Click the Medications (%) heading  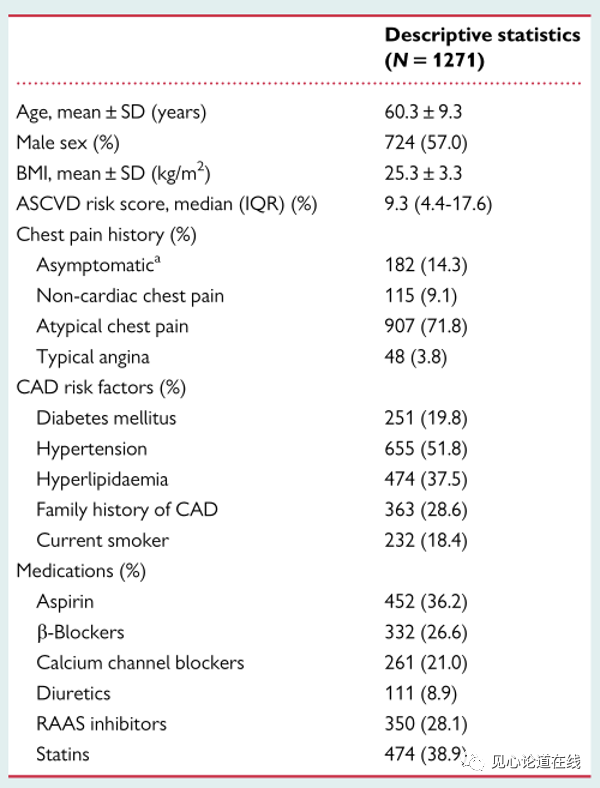(x=81, y=571)
